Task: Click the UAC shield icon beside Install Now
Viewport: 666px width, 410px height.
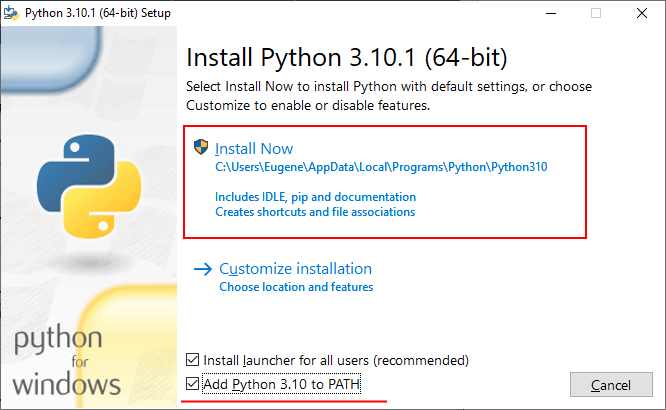Action: pos(202,148)
